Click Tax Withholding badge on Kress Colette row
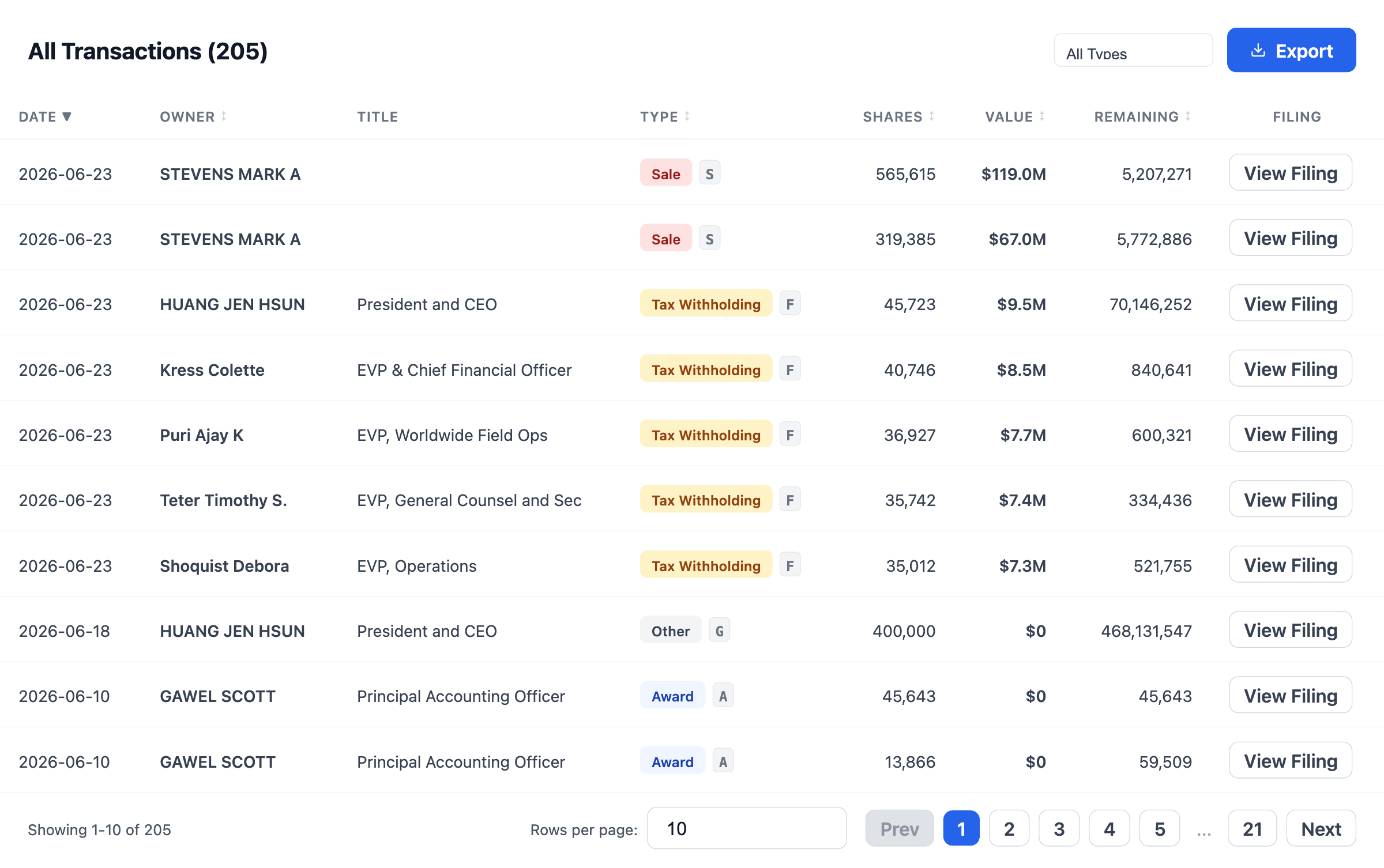The width and height of the screenshot is (1384, 868). click(x=706, y=369)
